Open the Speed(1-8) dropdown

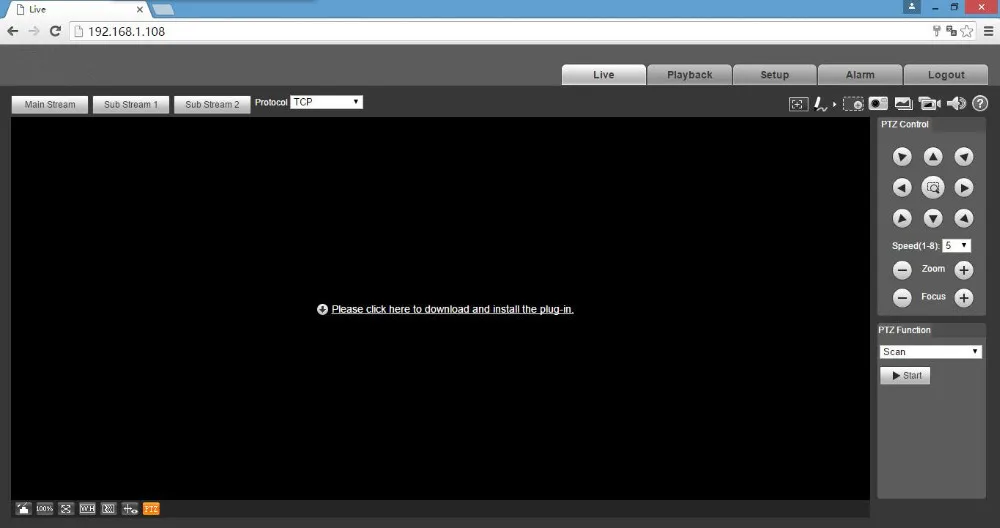coord(957,246)
